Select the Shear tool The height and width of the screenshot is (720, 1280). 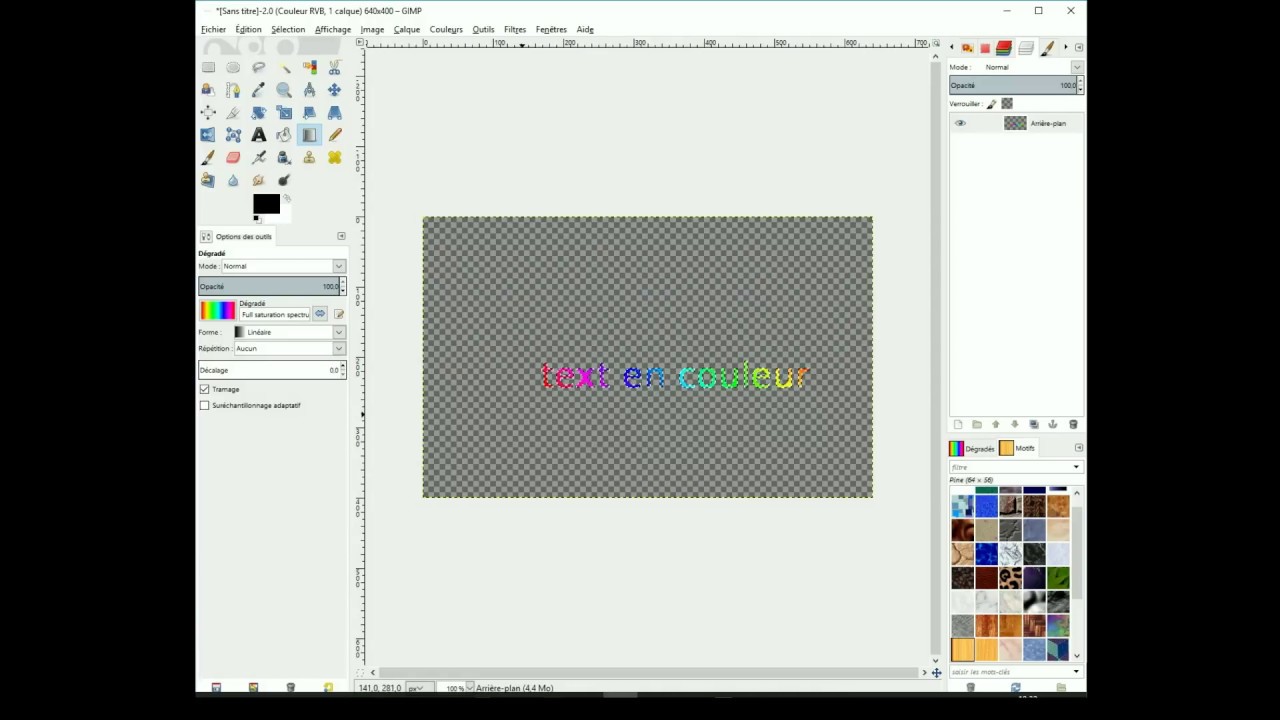click(309, 113)
